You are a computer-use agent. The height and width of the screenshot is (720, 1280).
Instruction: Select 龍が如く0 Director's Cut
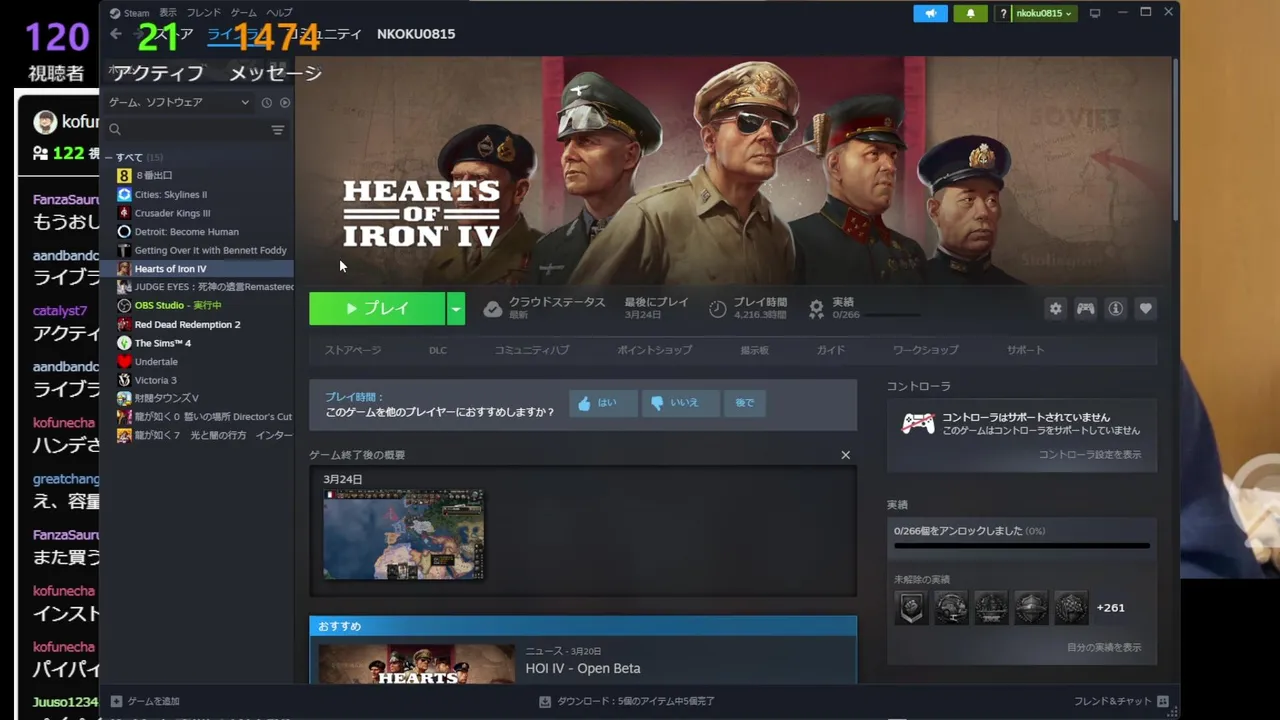click(198, 417)
